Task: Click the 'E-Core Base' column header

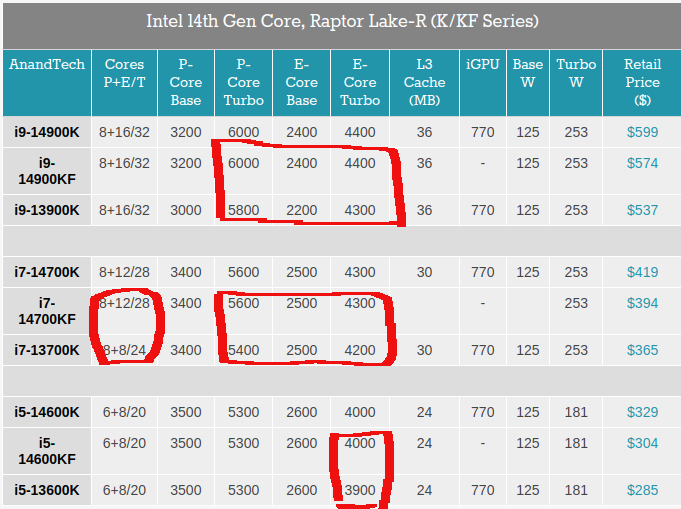Action: (301, 83)
